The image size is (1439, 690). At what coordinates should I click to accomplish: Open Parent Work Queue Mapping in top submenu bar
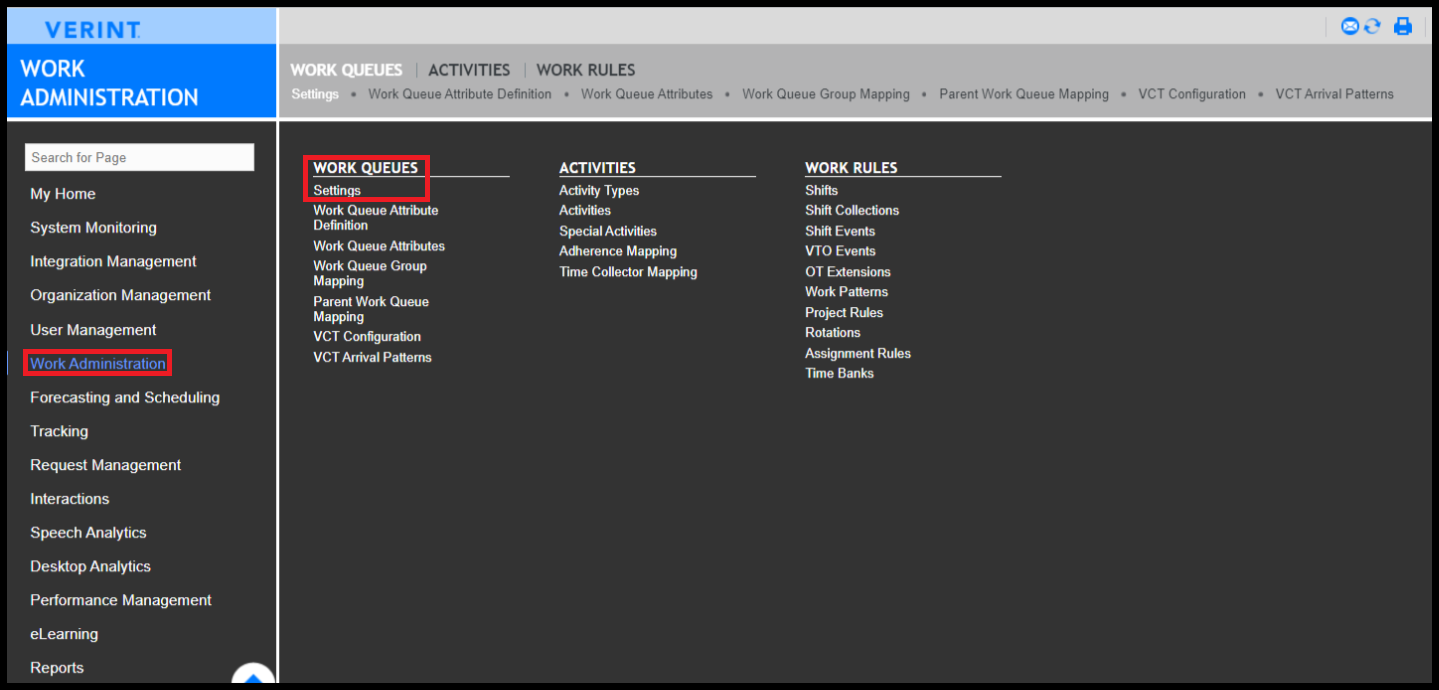(1024, 94)
